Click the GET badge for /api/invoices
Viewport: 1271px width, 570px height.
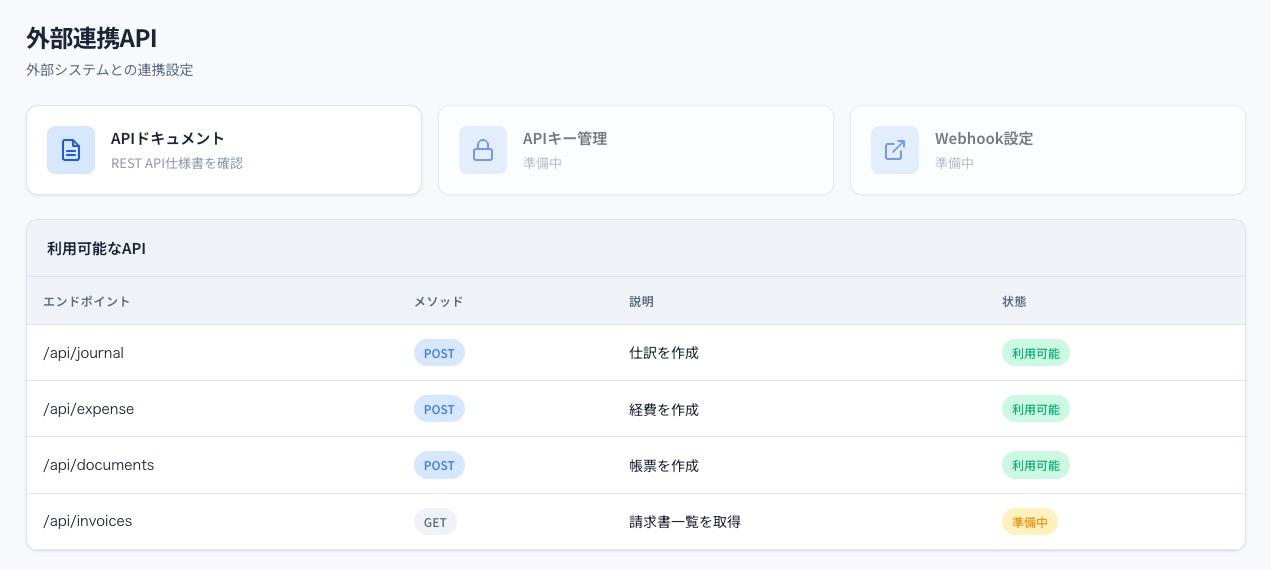point(435,522)
